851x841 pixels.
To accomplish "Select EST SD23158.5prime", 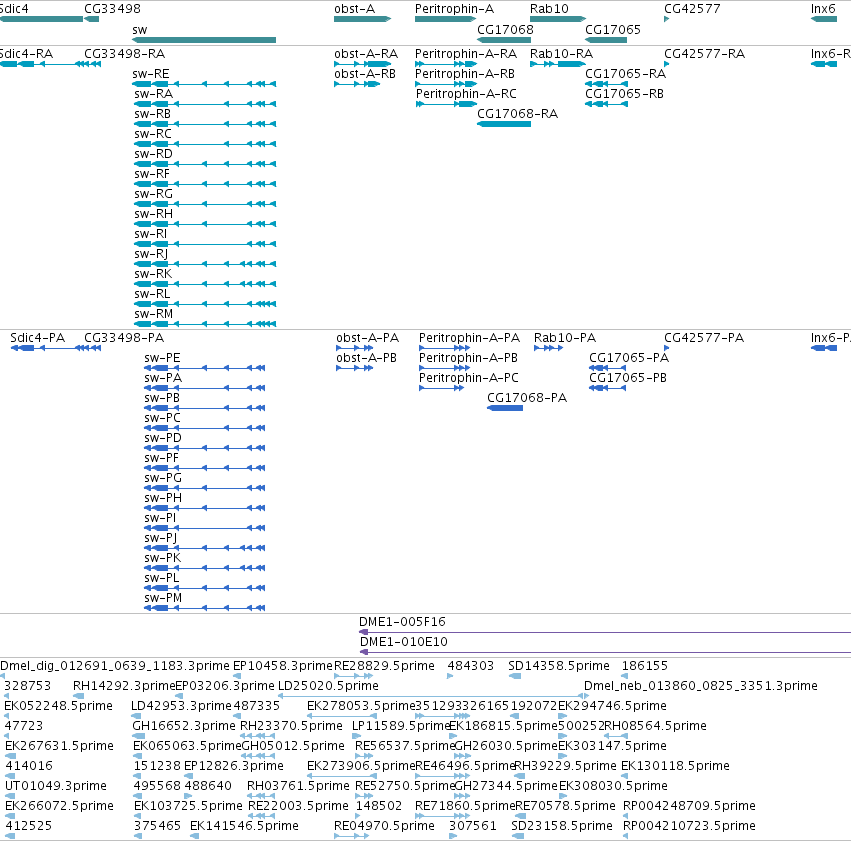I will point(518,836).
